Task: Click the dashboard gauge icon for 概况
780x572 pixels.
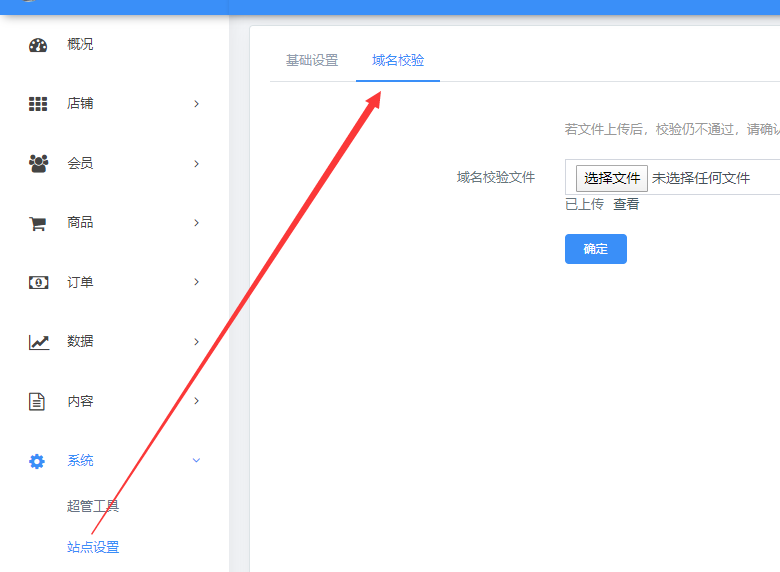Action: pyautogui.click(x=38, y=45)
